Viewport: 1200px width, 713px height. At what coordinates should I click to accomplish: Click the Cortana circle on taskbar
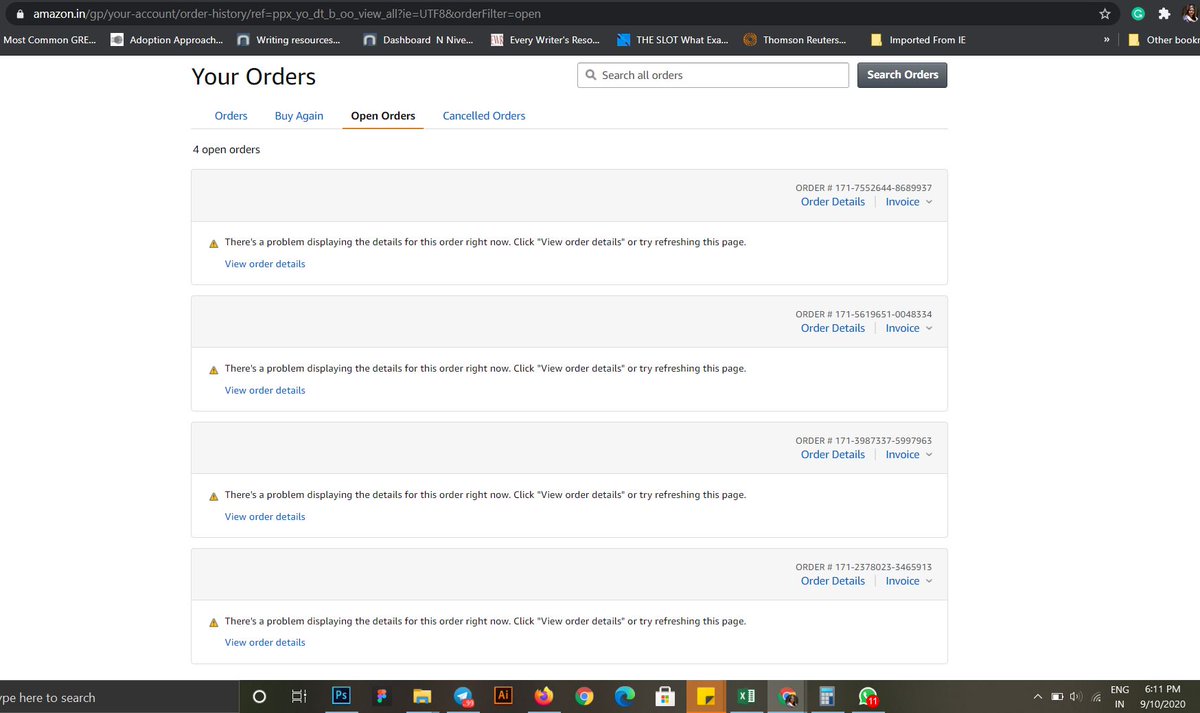[260, 697]
